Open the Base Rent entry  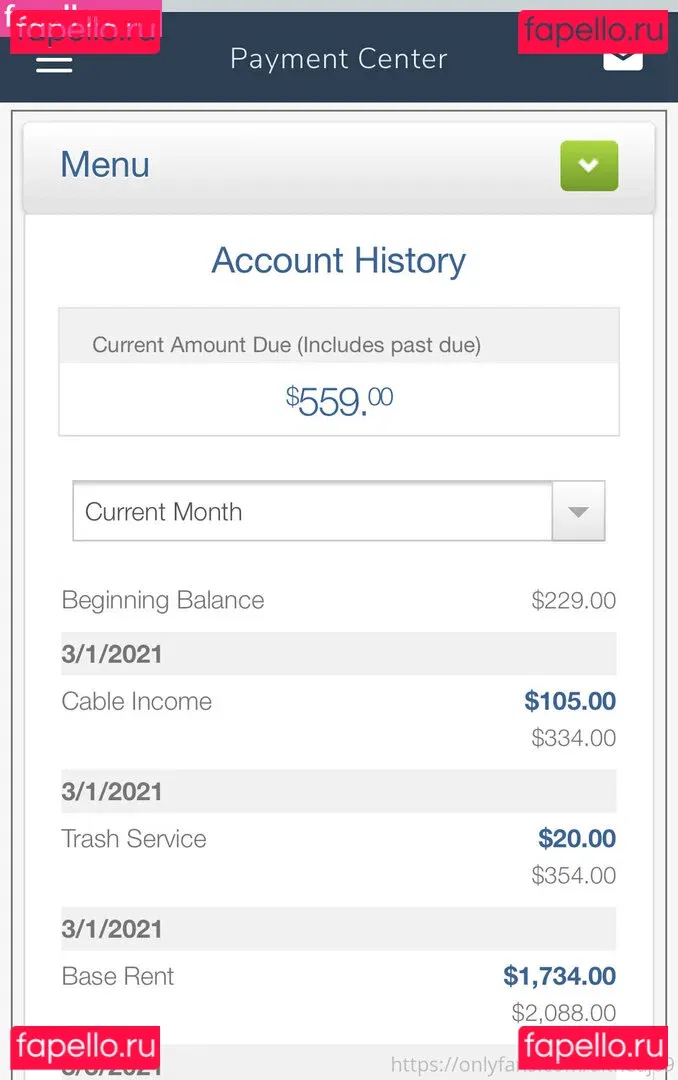tap(118, 976)
